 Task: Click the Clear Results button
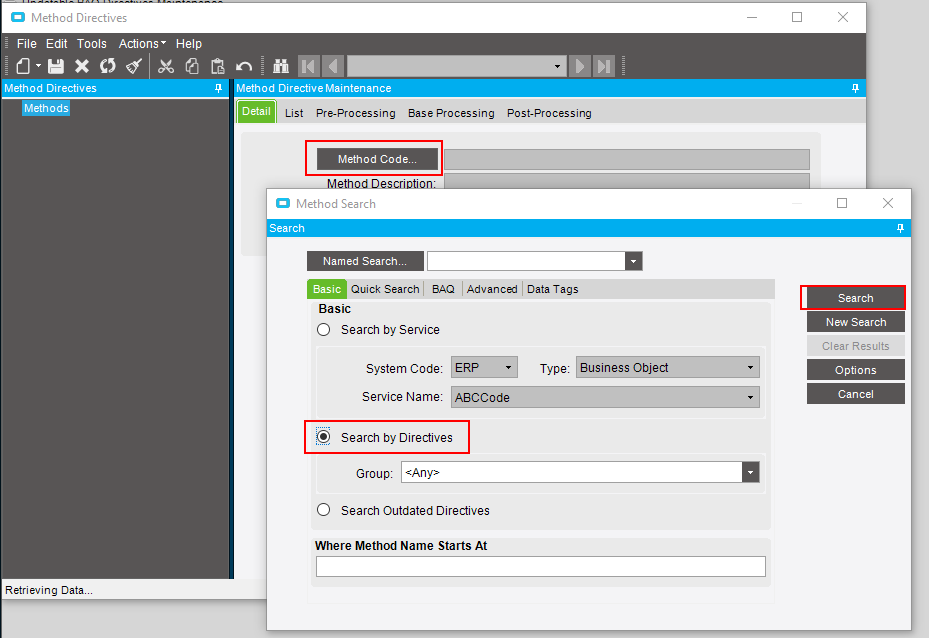pyautogui.click(x=856, y=346)
